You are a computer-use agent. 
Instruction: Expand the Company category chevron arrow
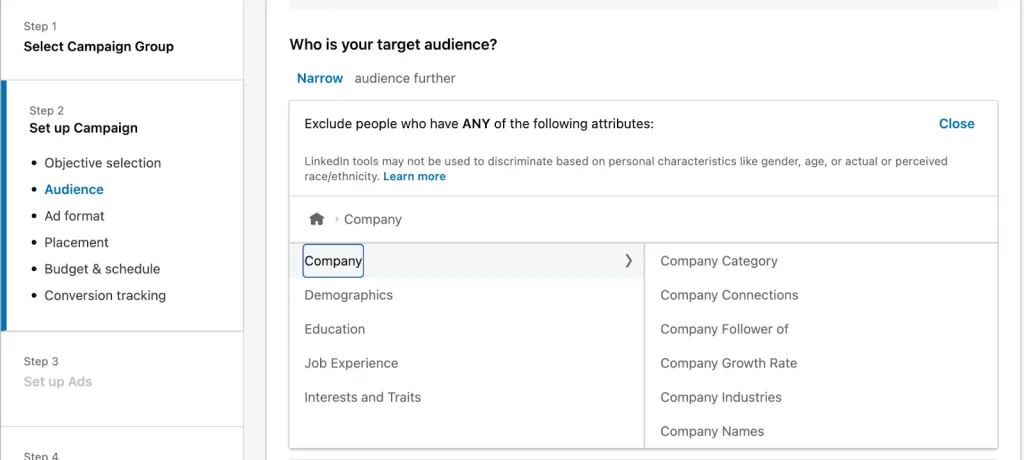point(628,261)
